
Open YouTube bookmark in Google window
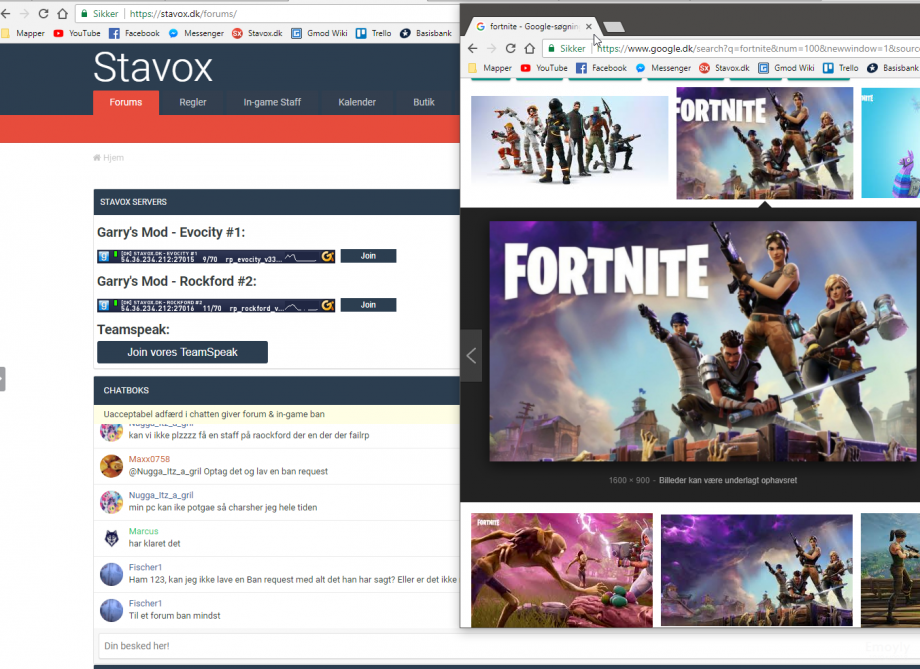tap(544, 68)
